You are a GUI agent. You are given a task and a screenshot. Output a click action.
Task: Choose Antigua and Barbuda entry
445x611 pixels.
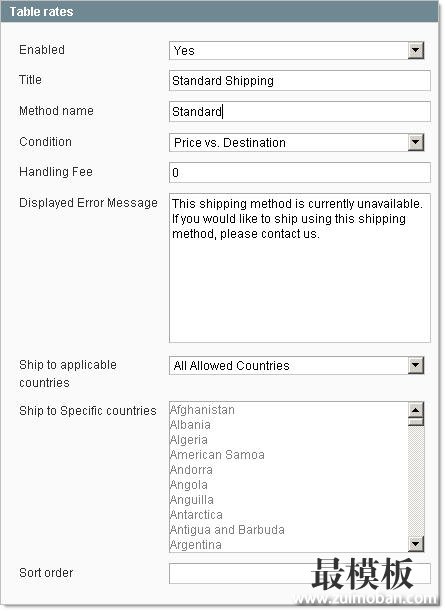pyautogui.click(x=227, y=530)
